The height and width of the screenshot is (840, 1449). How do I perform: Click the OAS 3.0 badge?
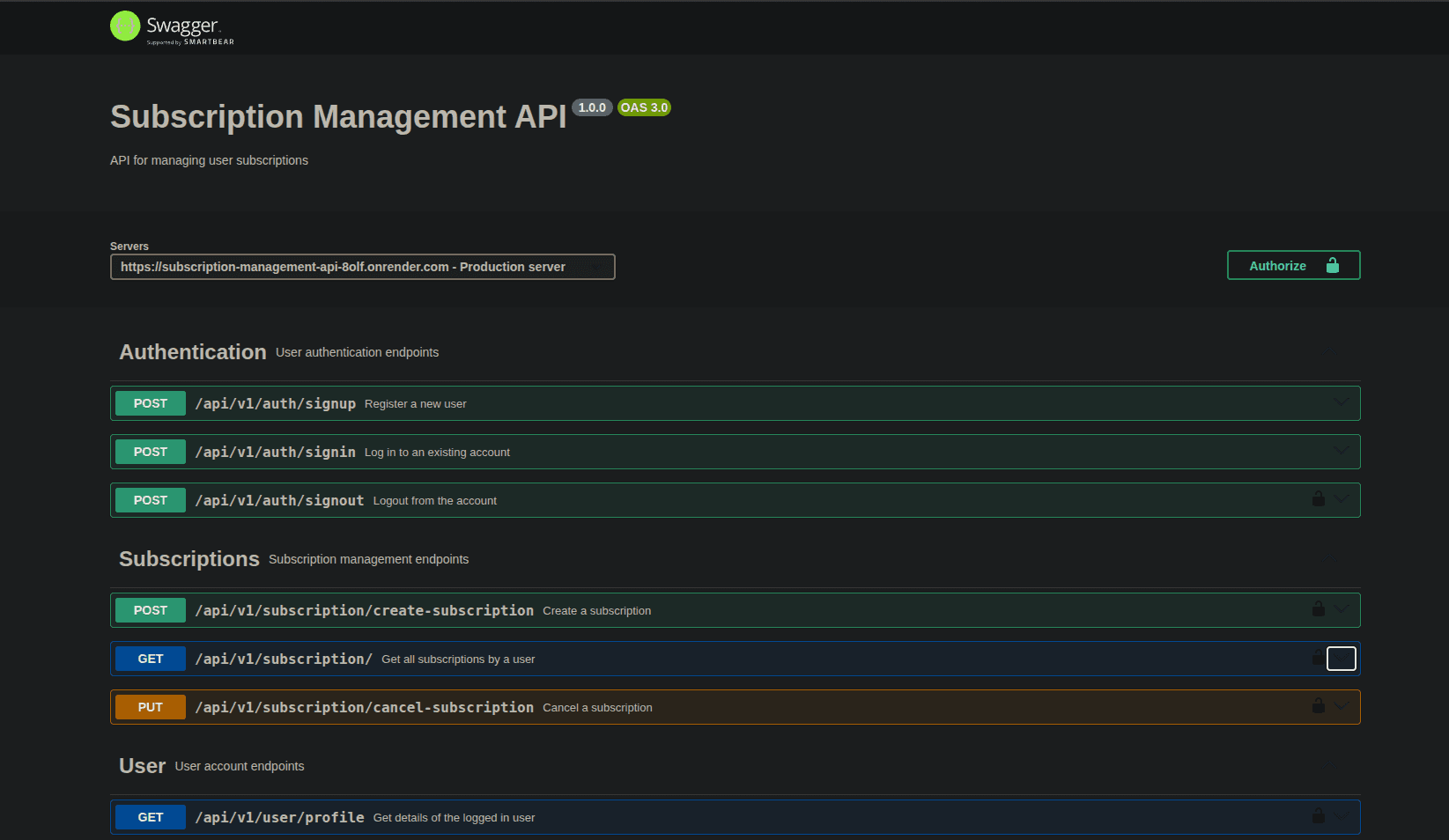tap(644, 107)
